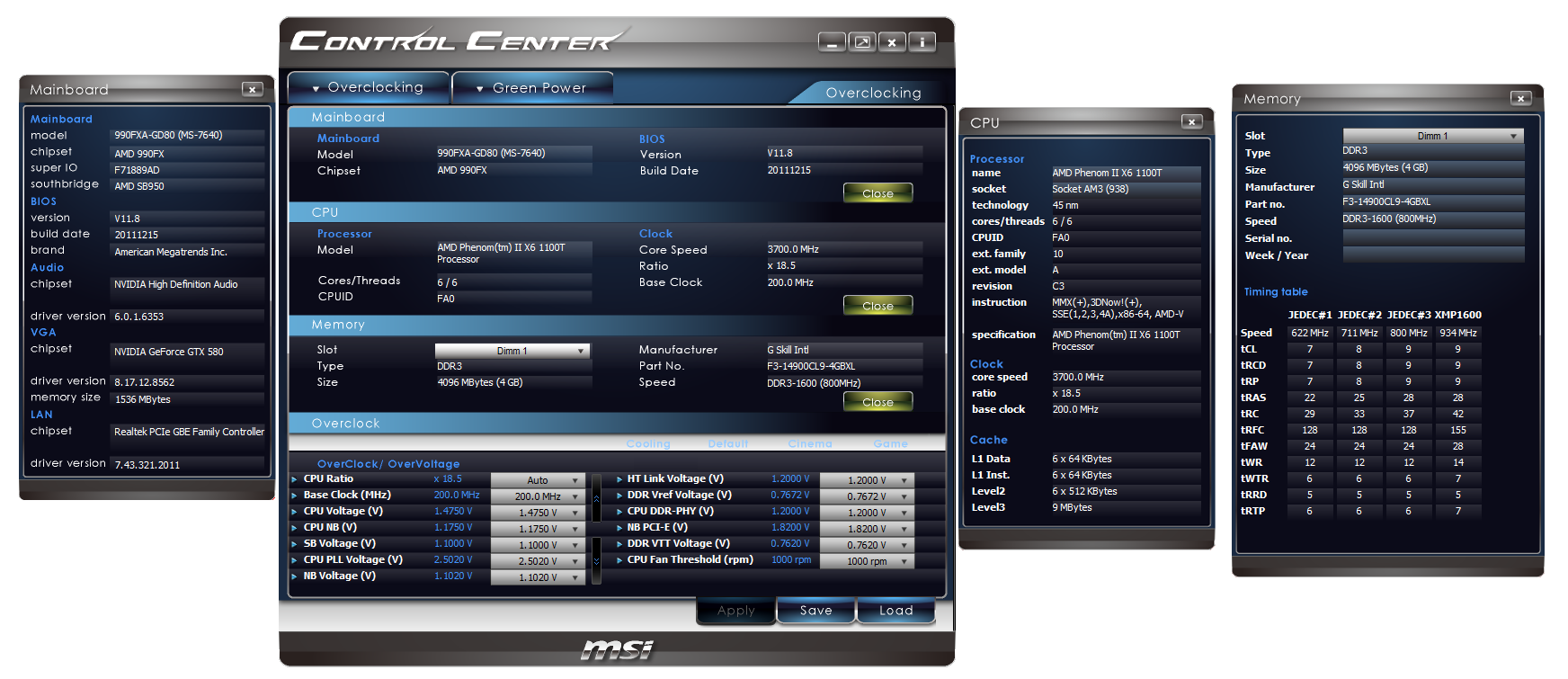Viewport: 1568px width, 679px height.
Task: Expand the CPU DDR-PHY (V) row arrow
Action: pyautogui.click(x=619, y=512)
